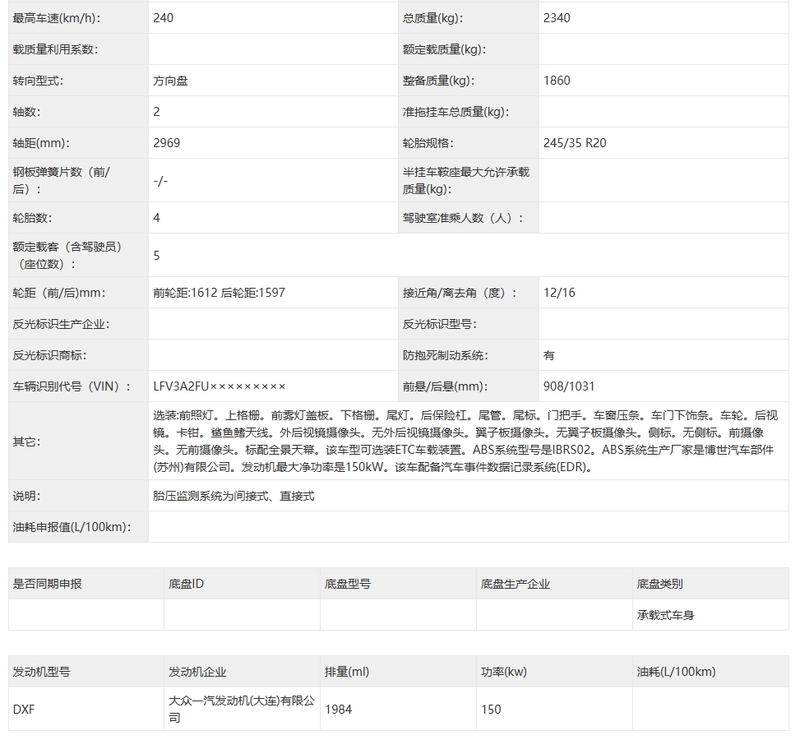
Task: Click the tire spec 245/35 R20
Action: 574,143
